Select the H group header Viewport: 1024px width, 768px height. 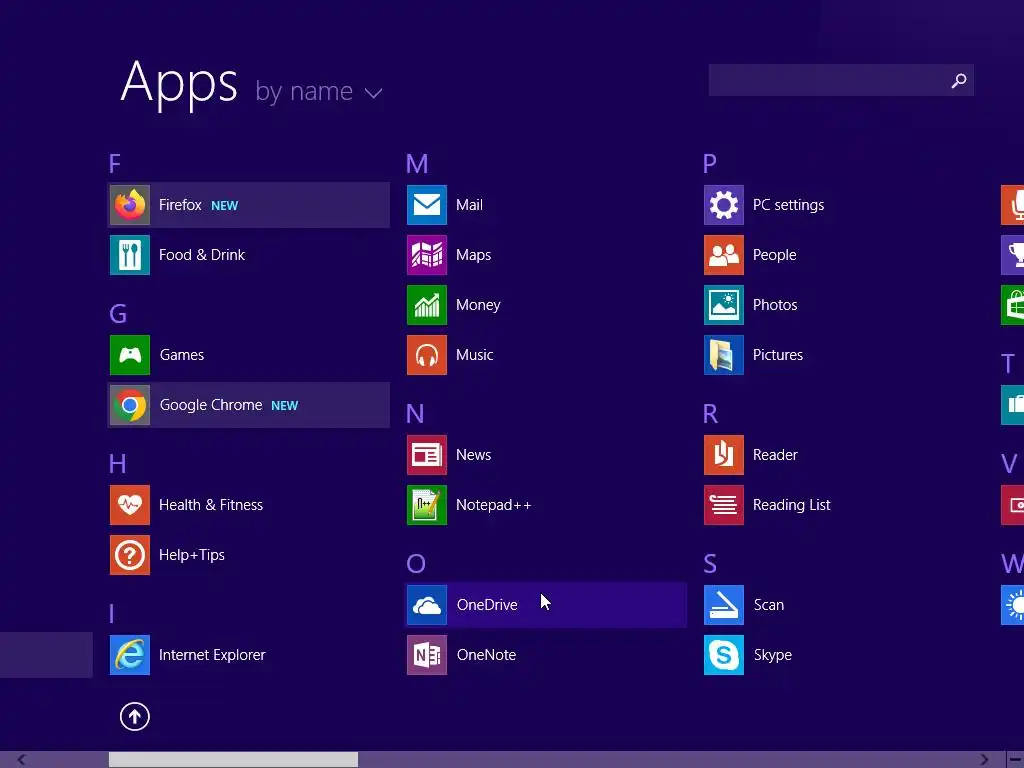click(x=118, y=464)
